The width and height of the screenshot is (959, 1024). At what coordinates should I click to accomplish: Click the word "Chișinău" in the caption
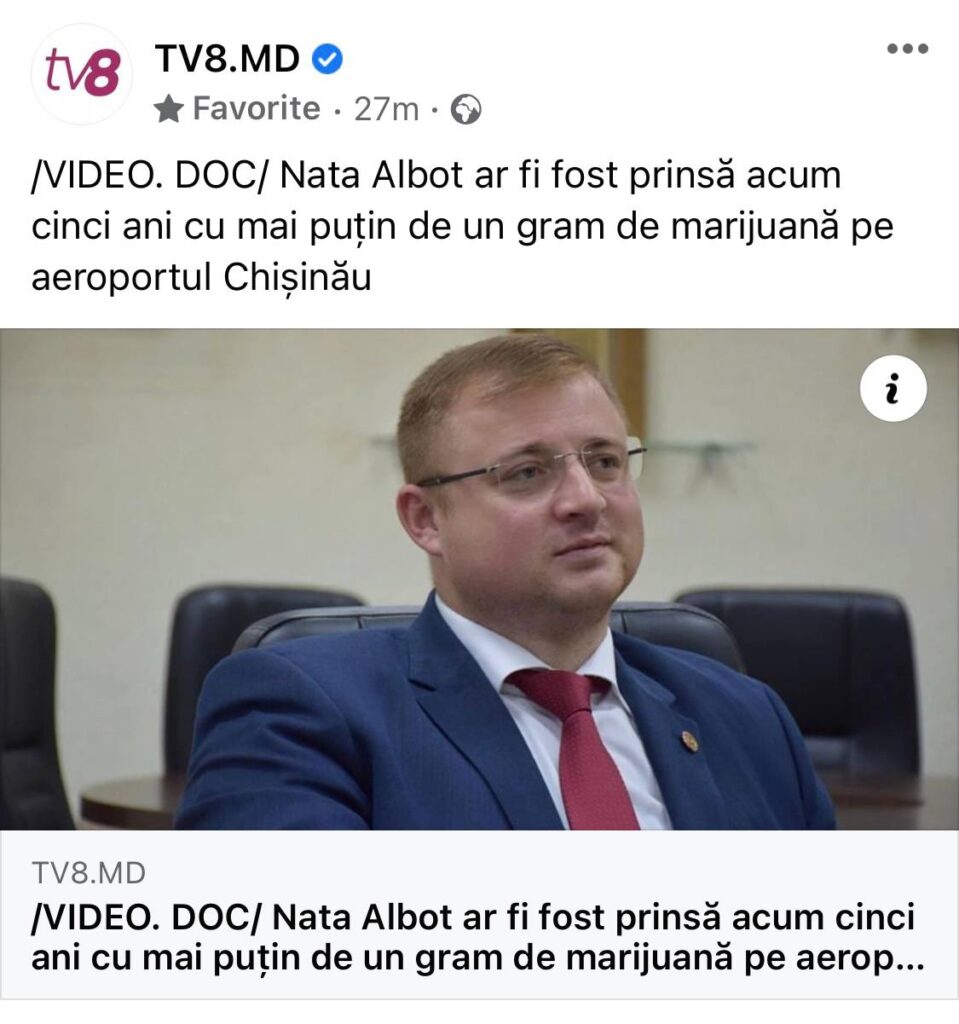tap(297, 279)
